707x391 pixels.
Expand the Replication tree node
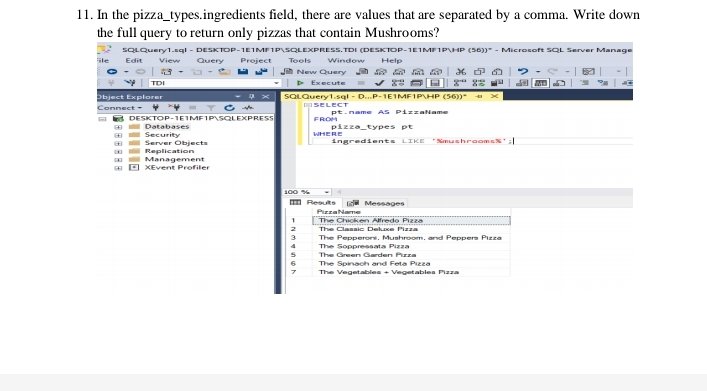point(118,151)
